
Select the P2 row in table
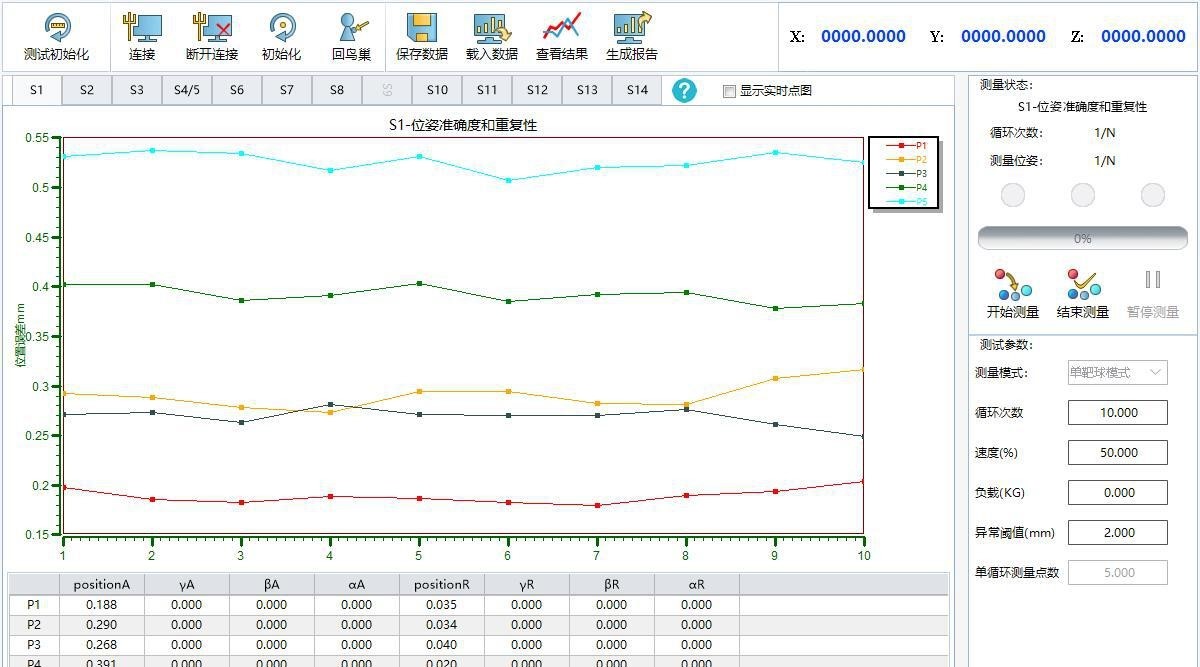click(x=34, y=624)
